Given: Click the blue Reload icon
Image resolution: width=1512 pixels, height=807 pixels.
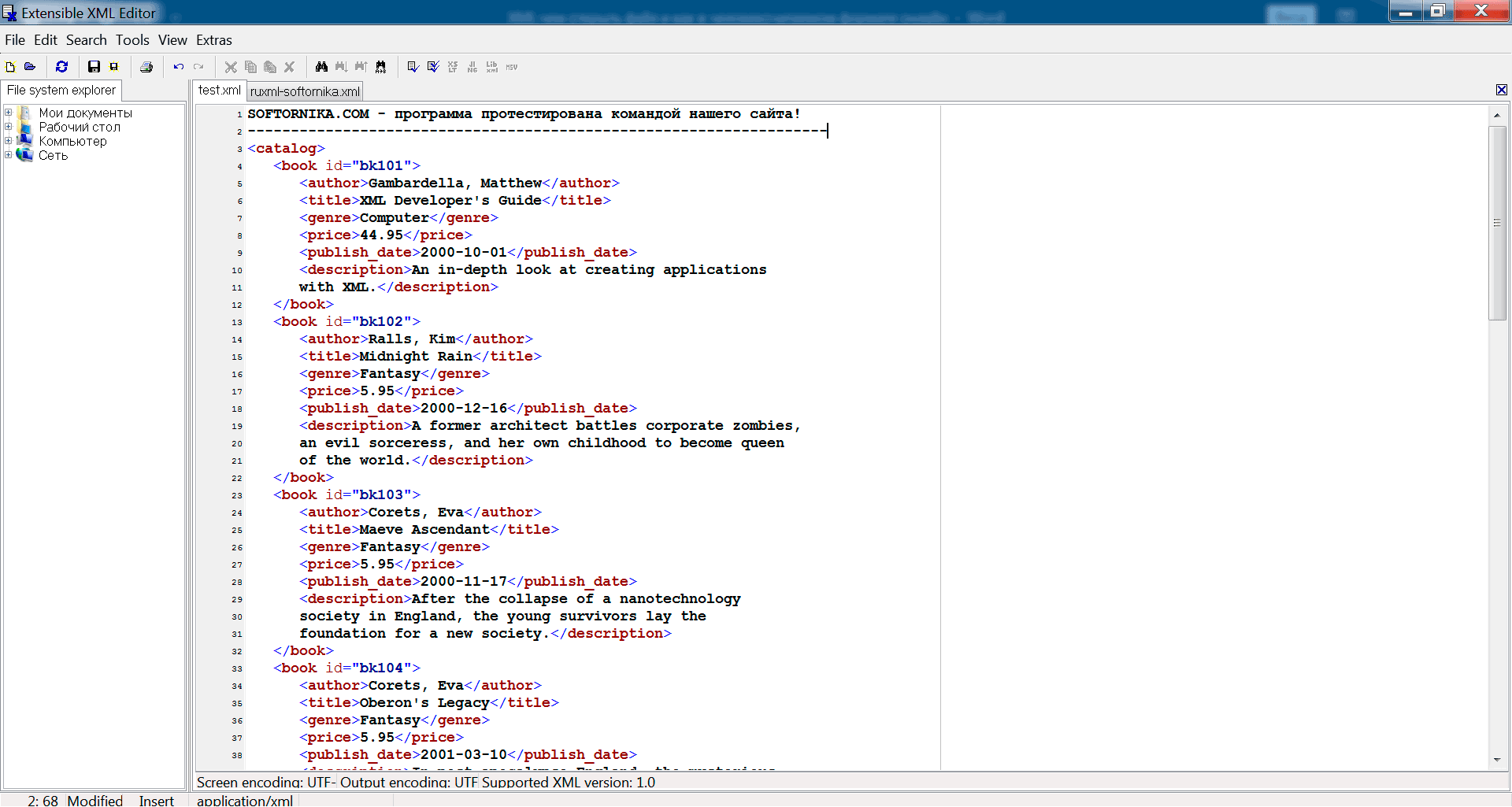Looking at the screenshot, I should tap(62, 67).
